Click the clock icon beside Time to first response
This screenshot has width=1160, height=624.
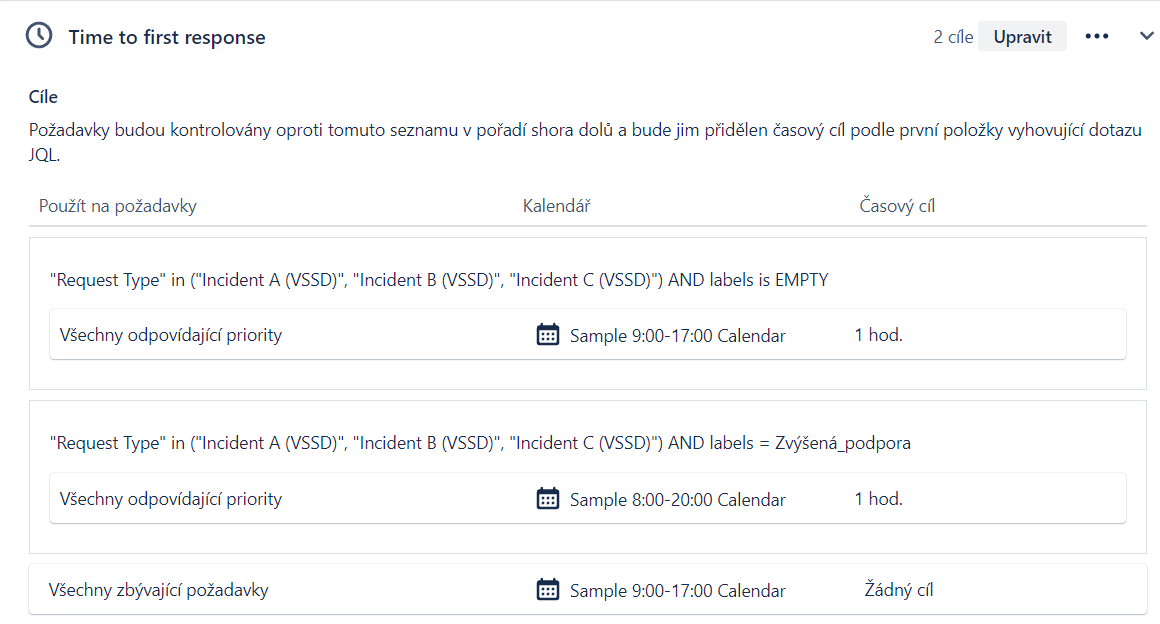pyautogui.click(x=39, y=36)
